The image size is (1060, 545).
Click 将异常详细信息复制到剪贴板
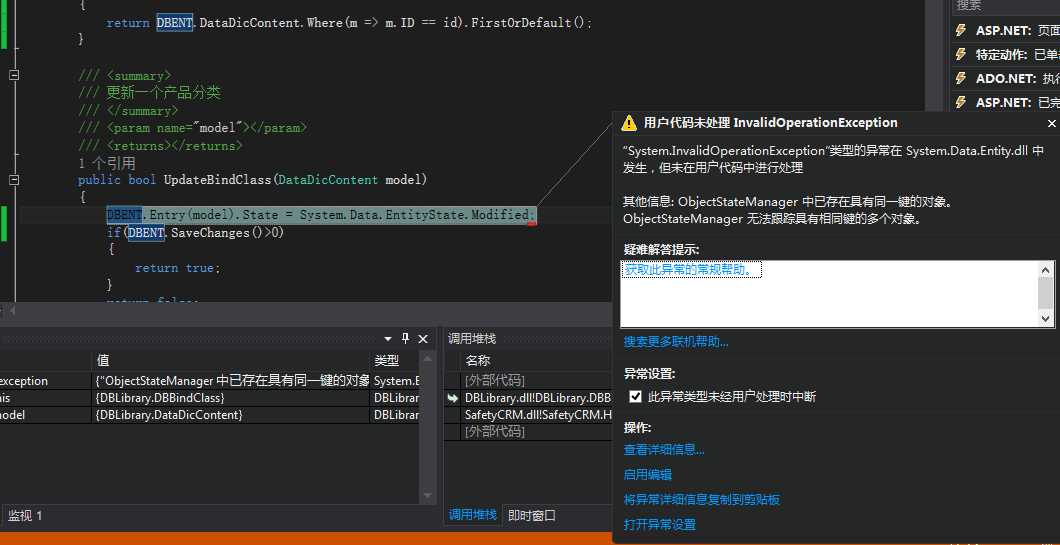(x=702, y=500)
